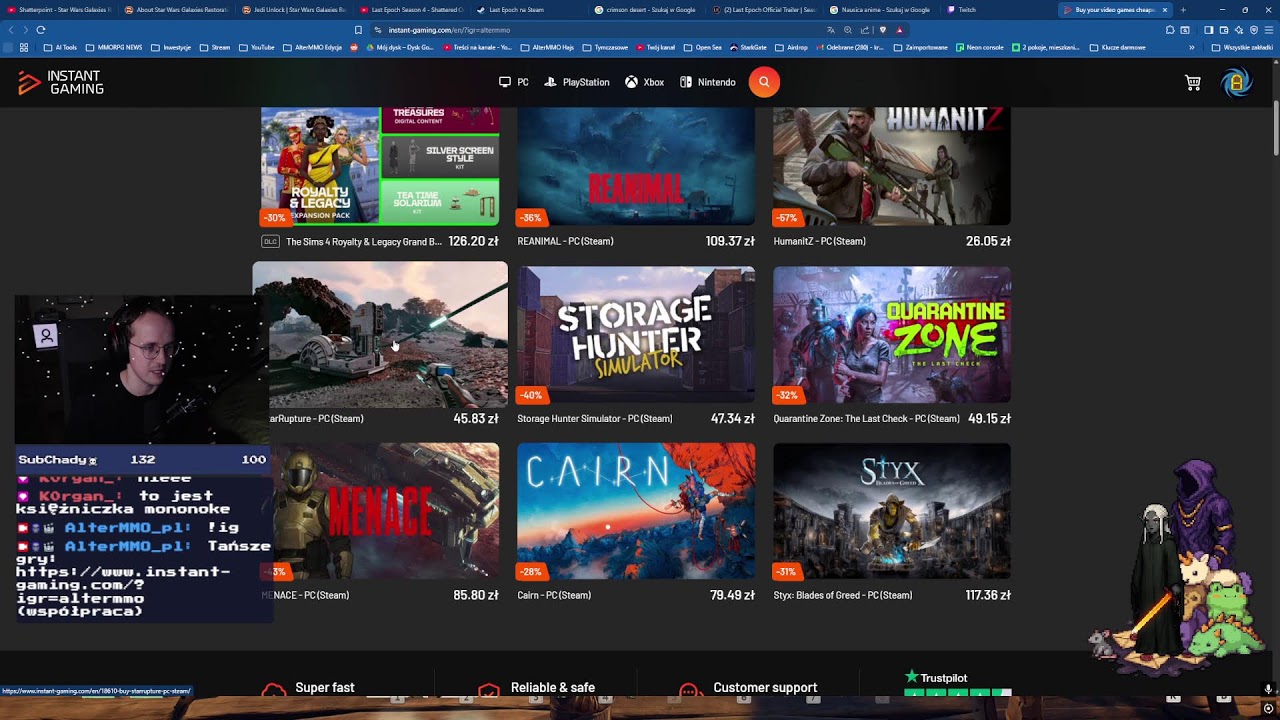Open Cairn - PC (Steam) title link
Viewport: 1280px width, 720px height.
pos(554,595)
